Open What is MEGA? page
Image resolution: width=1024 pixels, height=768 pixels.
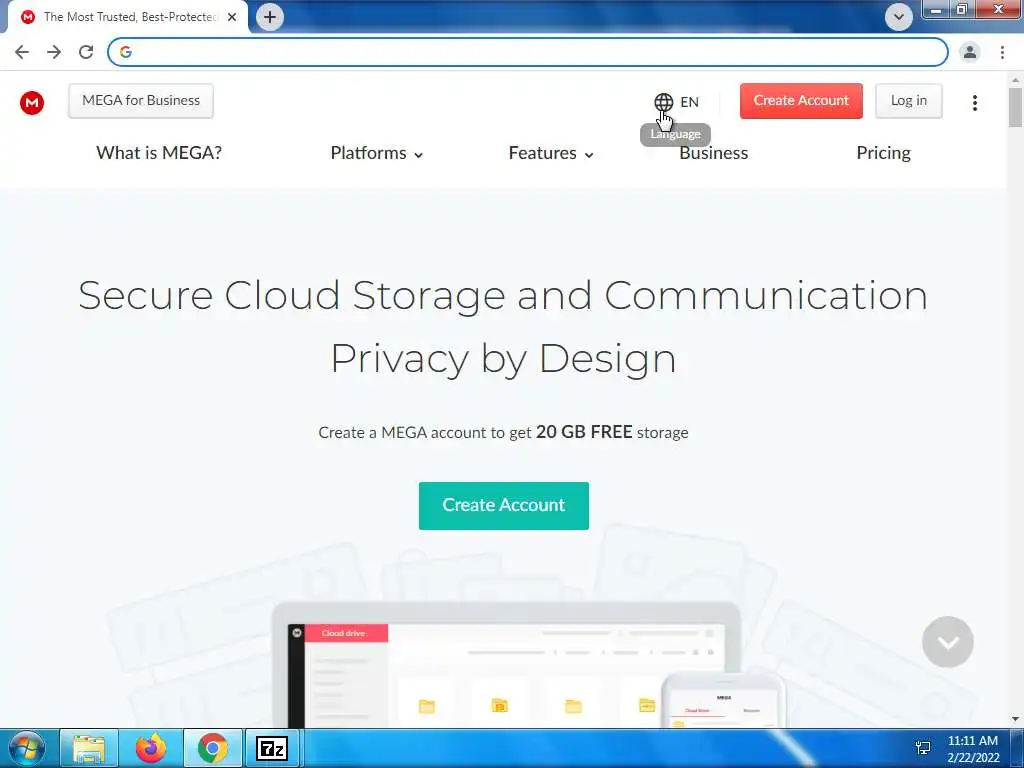click(159, 153)
